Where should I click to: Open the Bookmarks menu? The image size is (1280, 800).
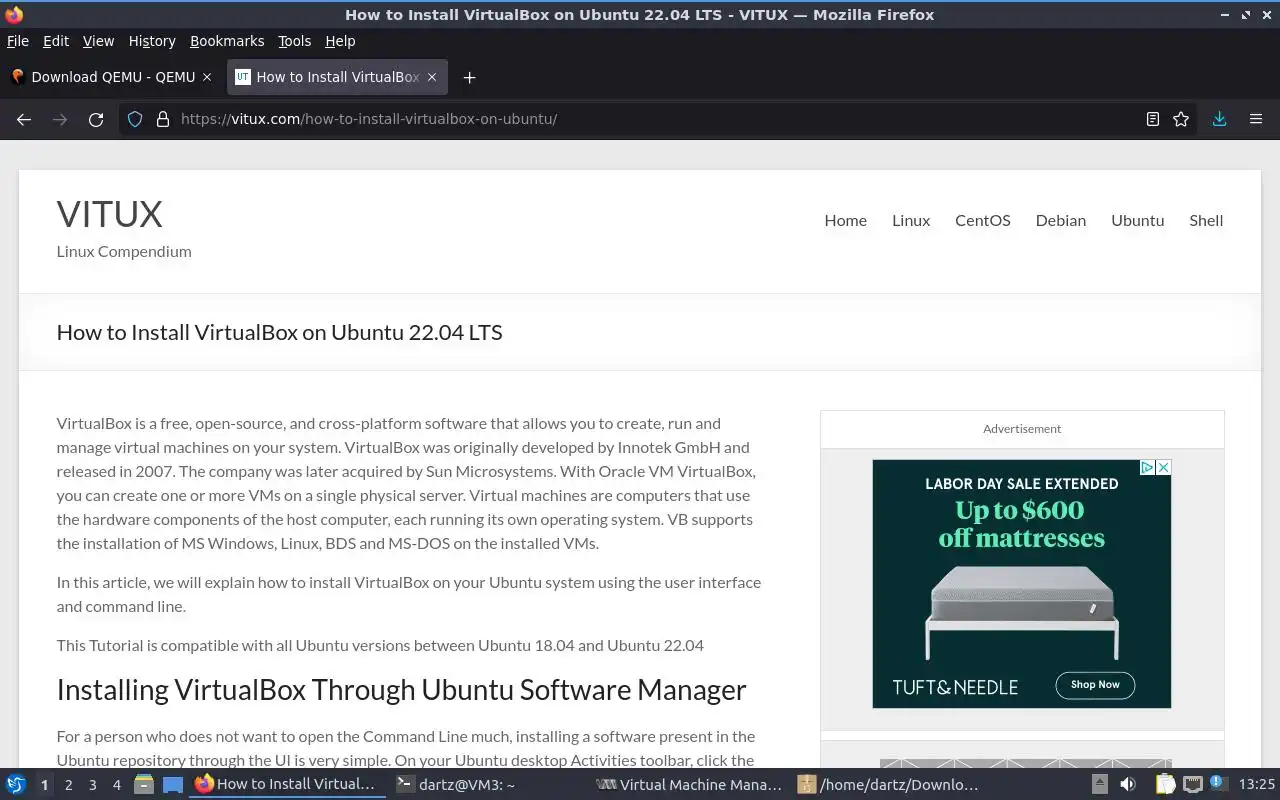[227, 41]
